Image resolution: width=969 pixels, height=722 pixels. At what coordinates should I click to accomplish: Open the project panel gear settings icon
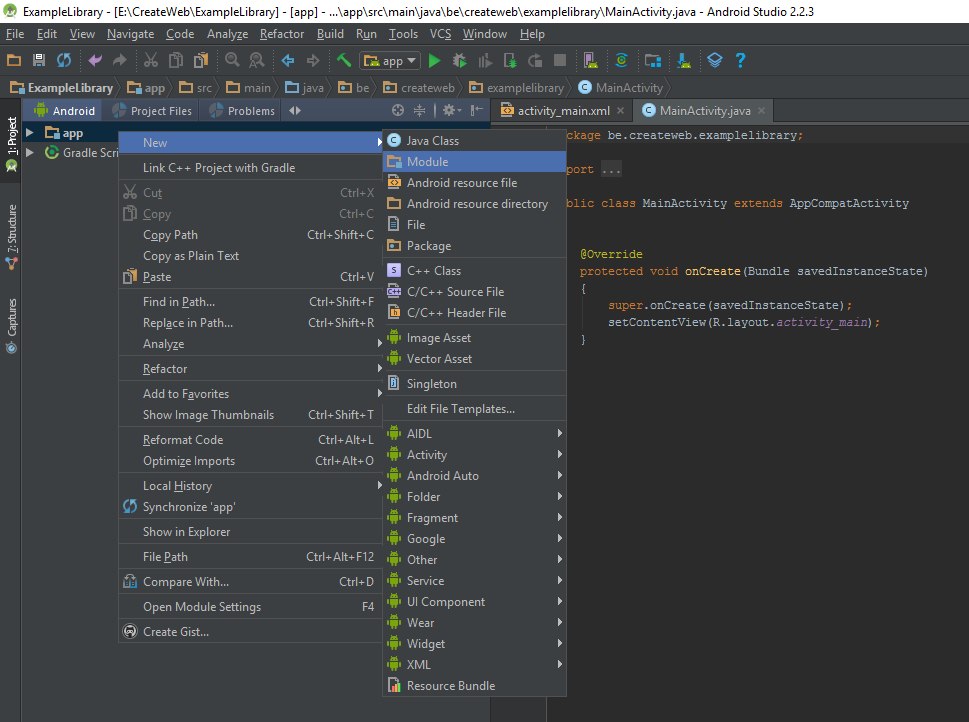click(449, 111)
